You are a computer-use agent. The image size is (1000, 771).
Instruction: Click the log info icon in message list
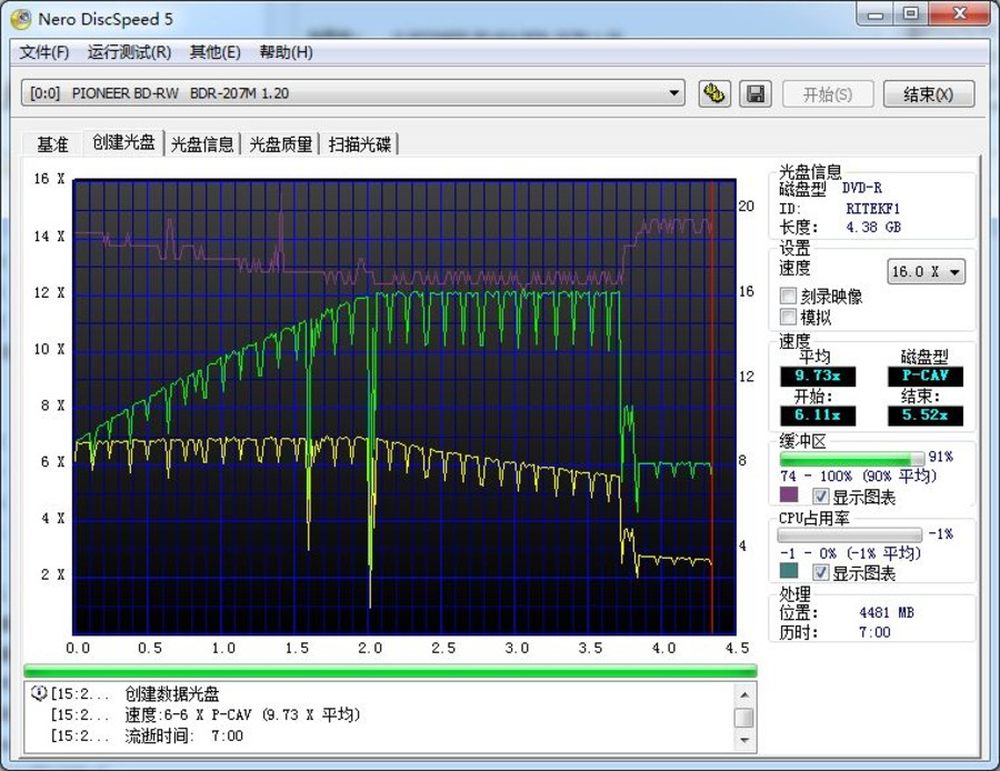click(x=39, y=693)
